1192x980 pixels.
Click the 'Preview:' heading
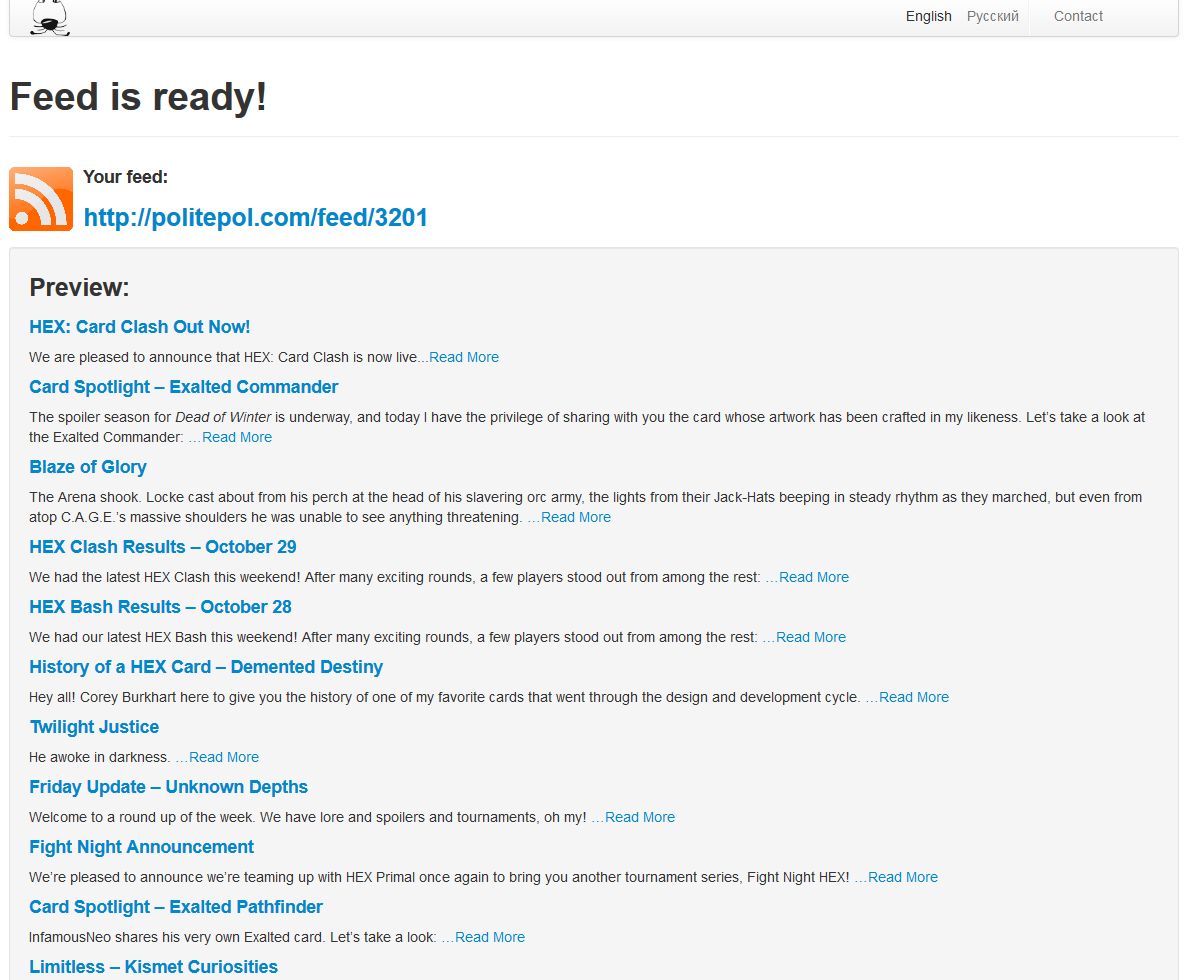[x=79, y=287]
